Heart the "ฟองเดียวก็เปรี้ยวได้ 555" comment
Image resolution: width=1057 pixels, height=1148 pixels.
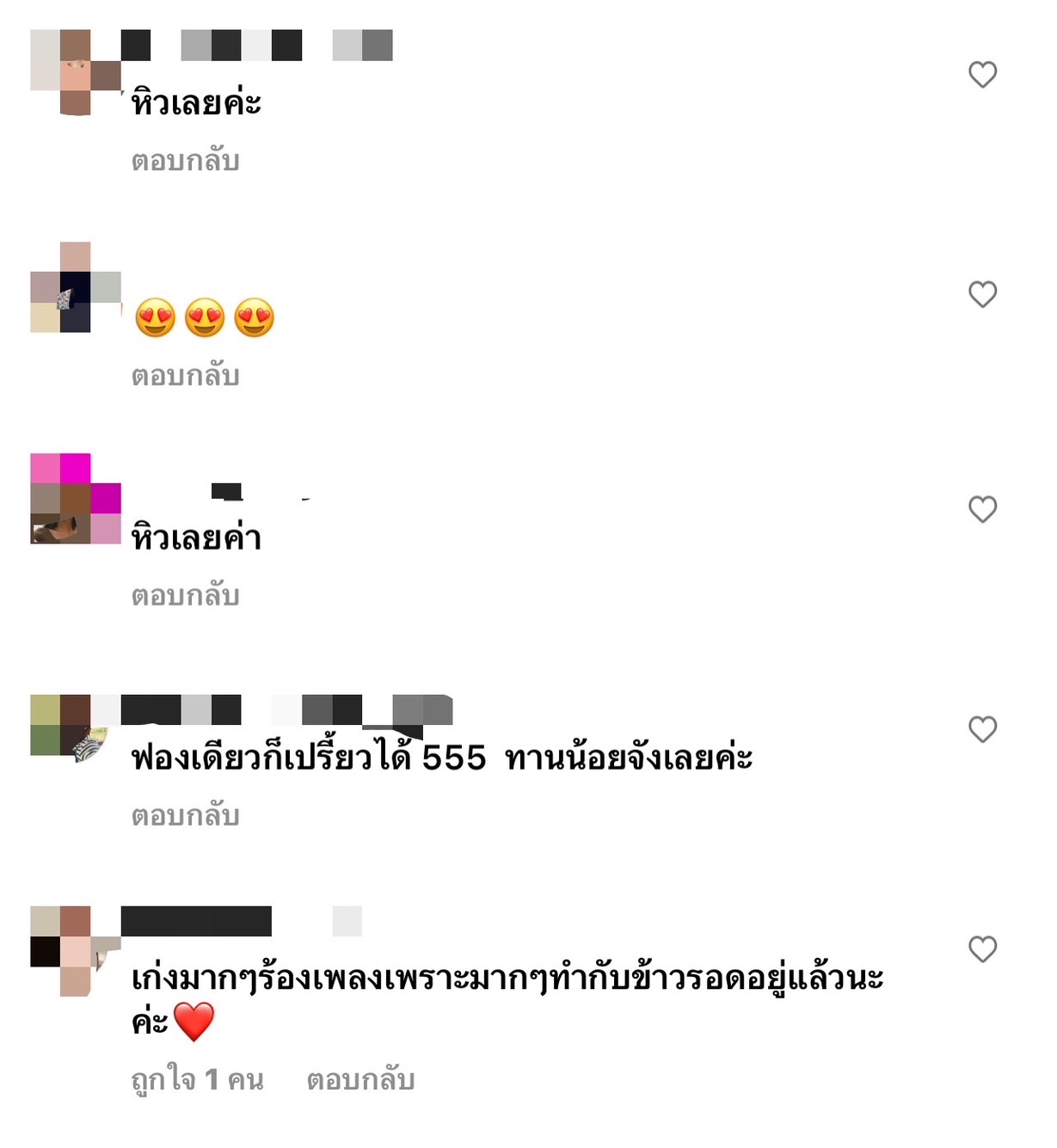982,729
